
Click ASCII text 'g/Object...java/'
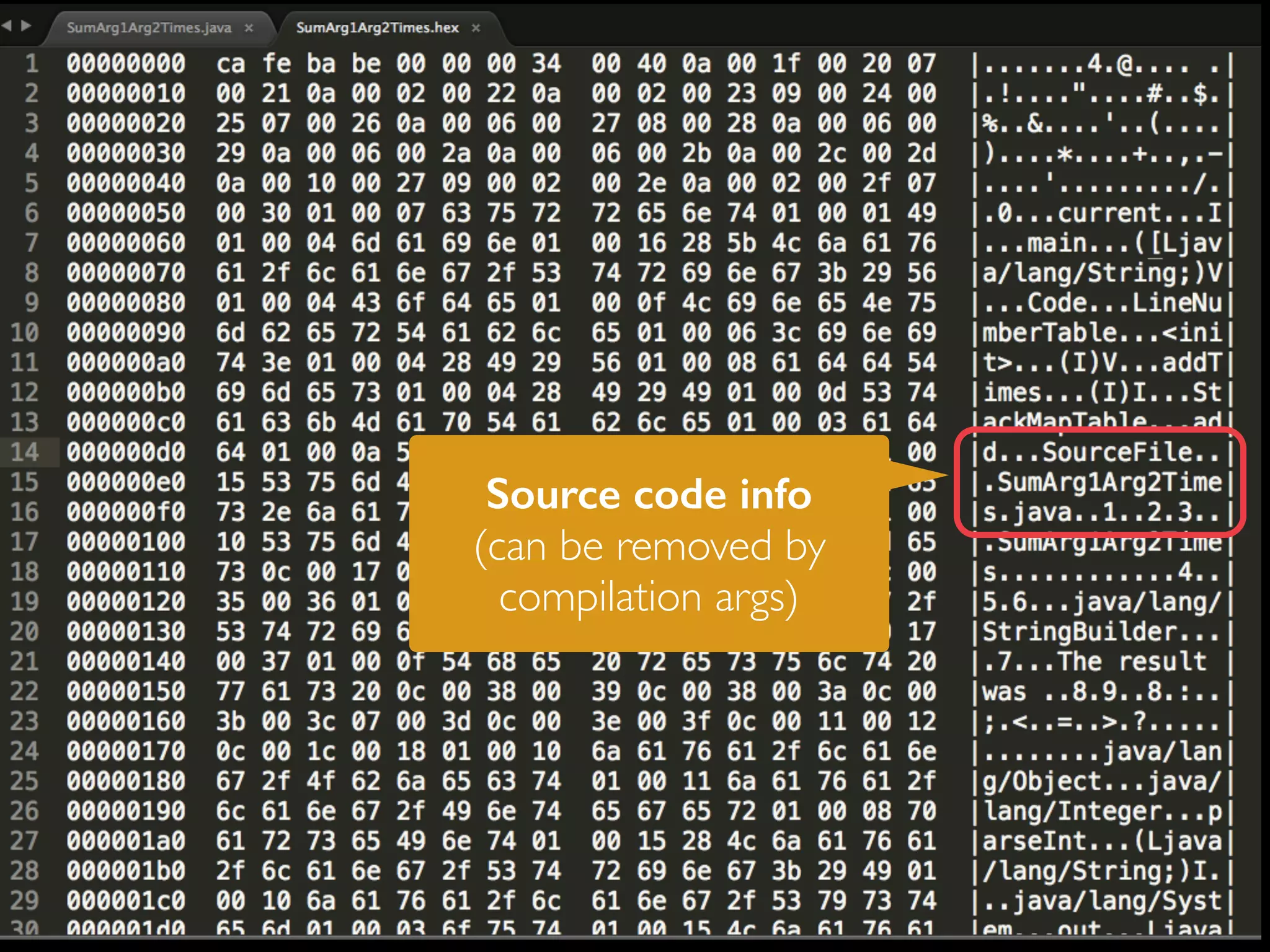pos(1102,781)
